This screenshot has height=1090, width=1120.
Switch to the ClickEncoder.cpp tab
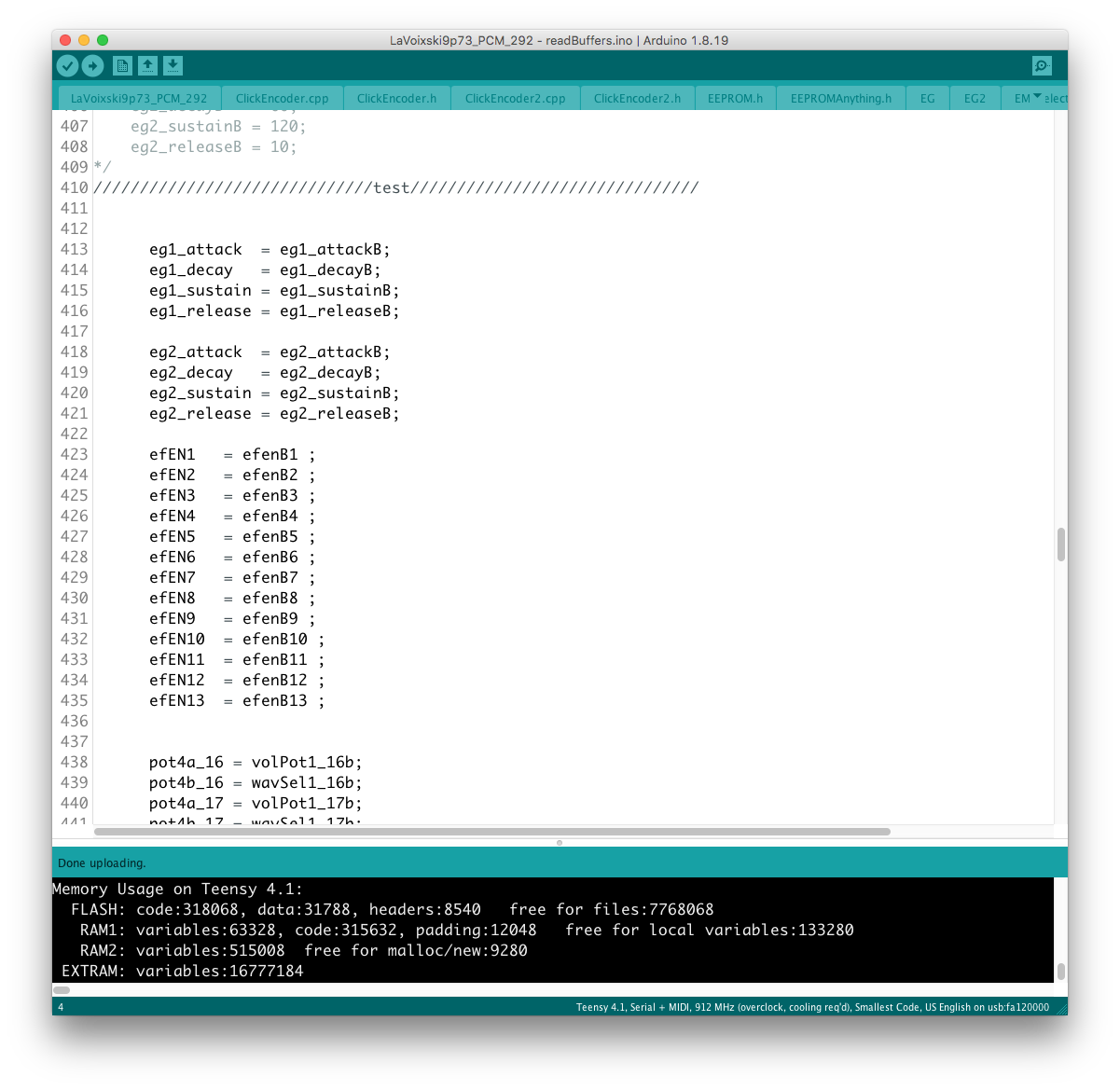[x=282, y=98]
